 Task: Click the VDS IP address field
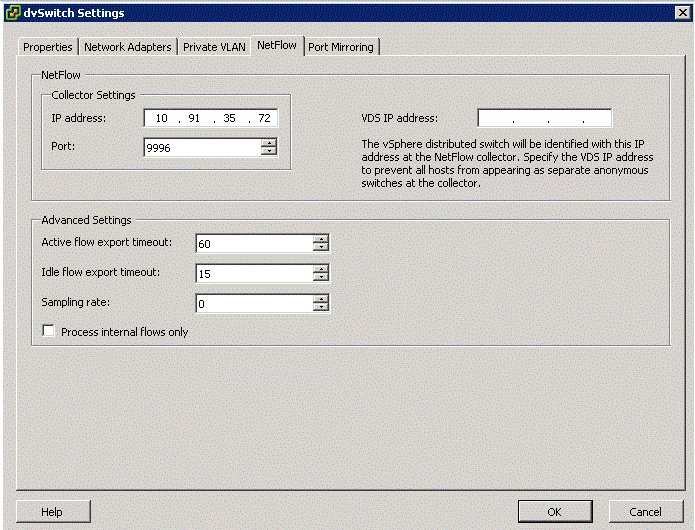pos(545,118)
